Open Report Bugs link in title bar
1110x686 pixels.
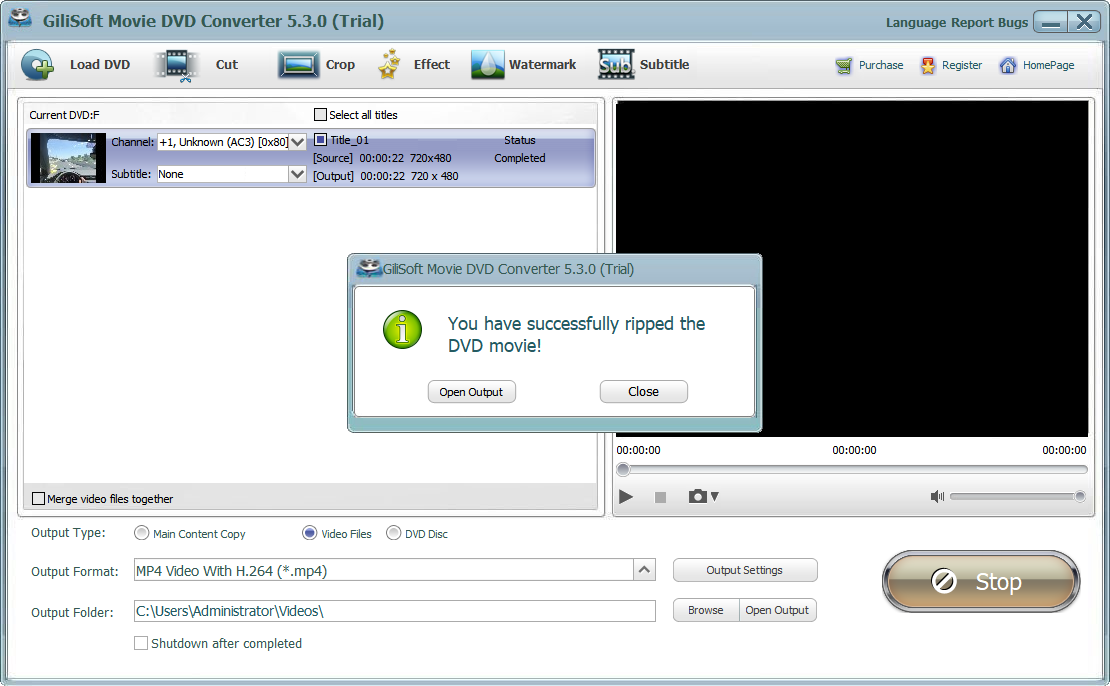(x=989, y=23)
